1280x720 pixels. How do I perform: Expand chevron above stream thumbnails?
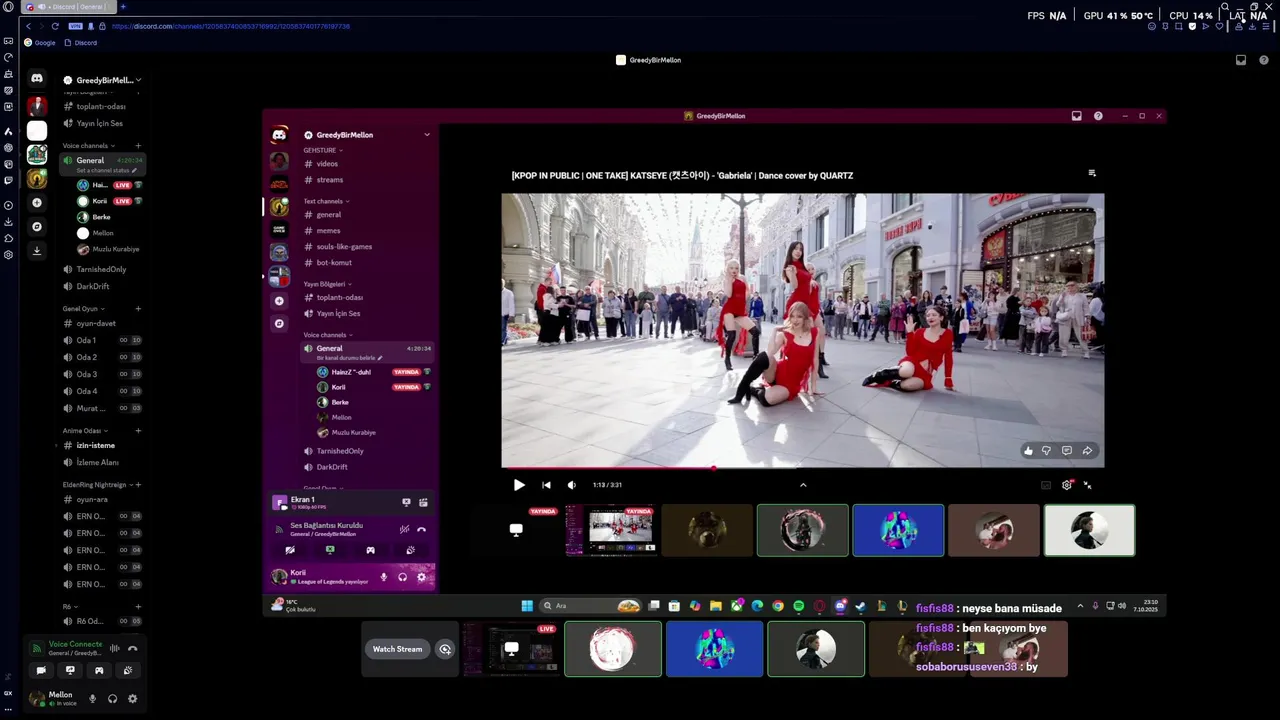coord(803,485)
